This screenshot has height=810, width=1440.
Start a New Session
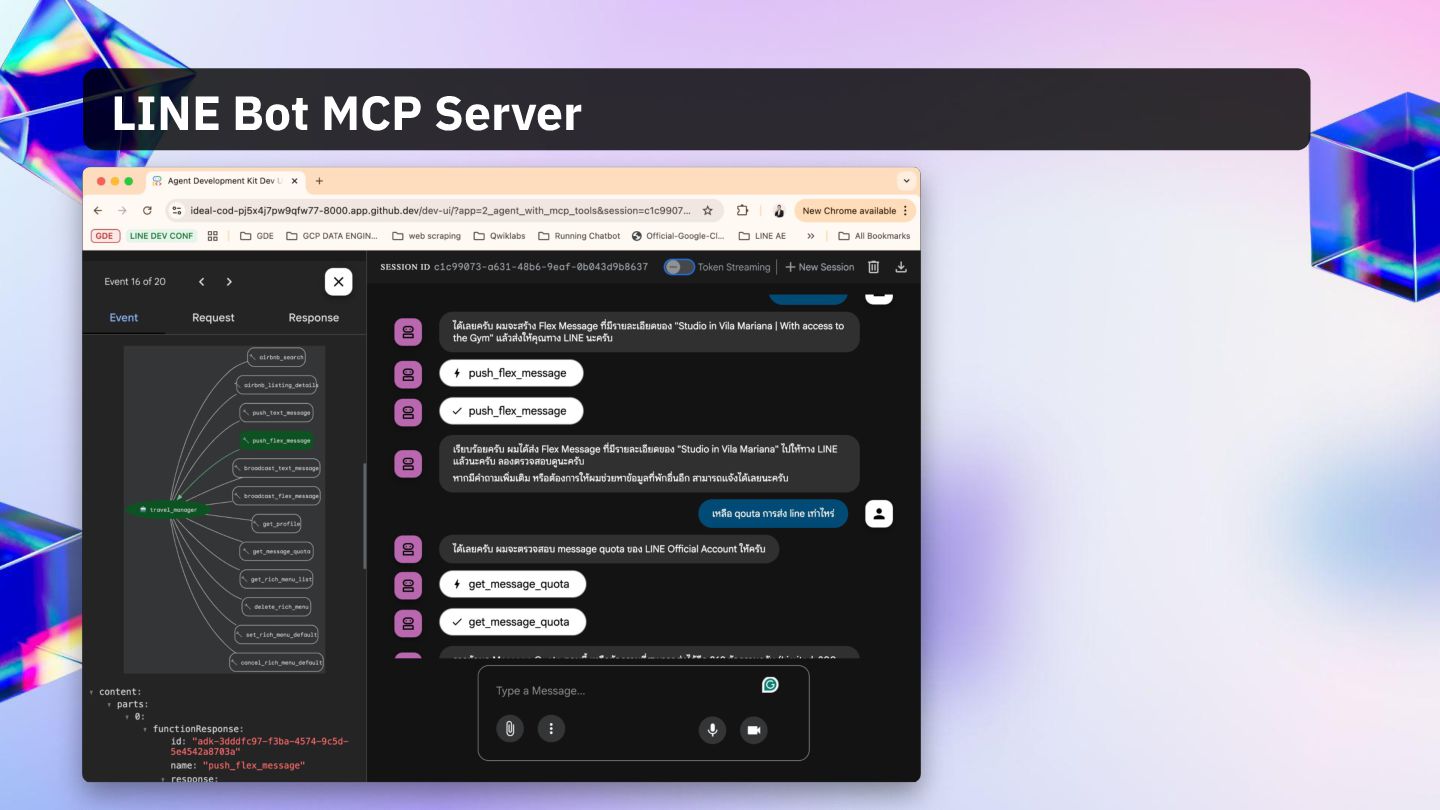pyautogui.click(x=820, y=267)
